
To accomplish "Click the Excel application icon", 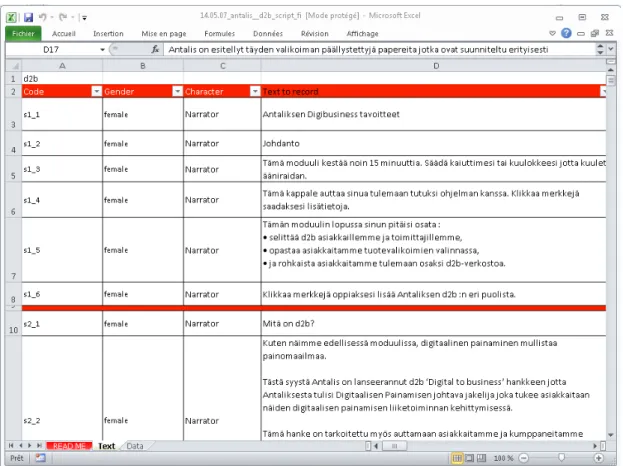I will click(x=12, y=17).
